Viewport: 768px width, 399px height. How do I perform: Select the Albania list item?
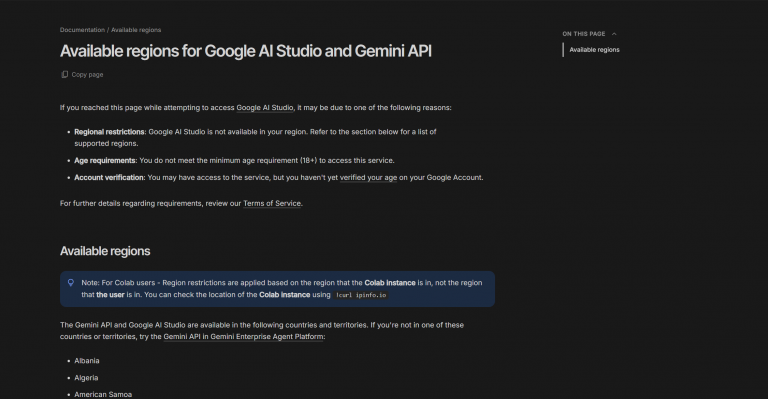click(x=87, y=361)
